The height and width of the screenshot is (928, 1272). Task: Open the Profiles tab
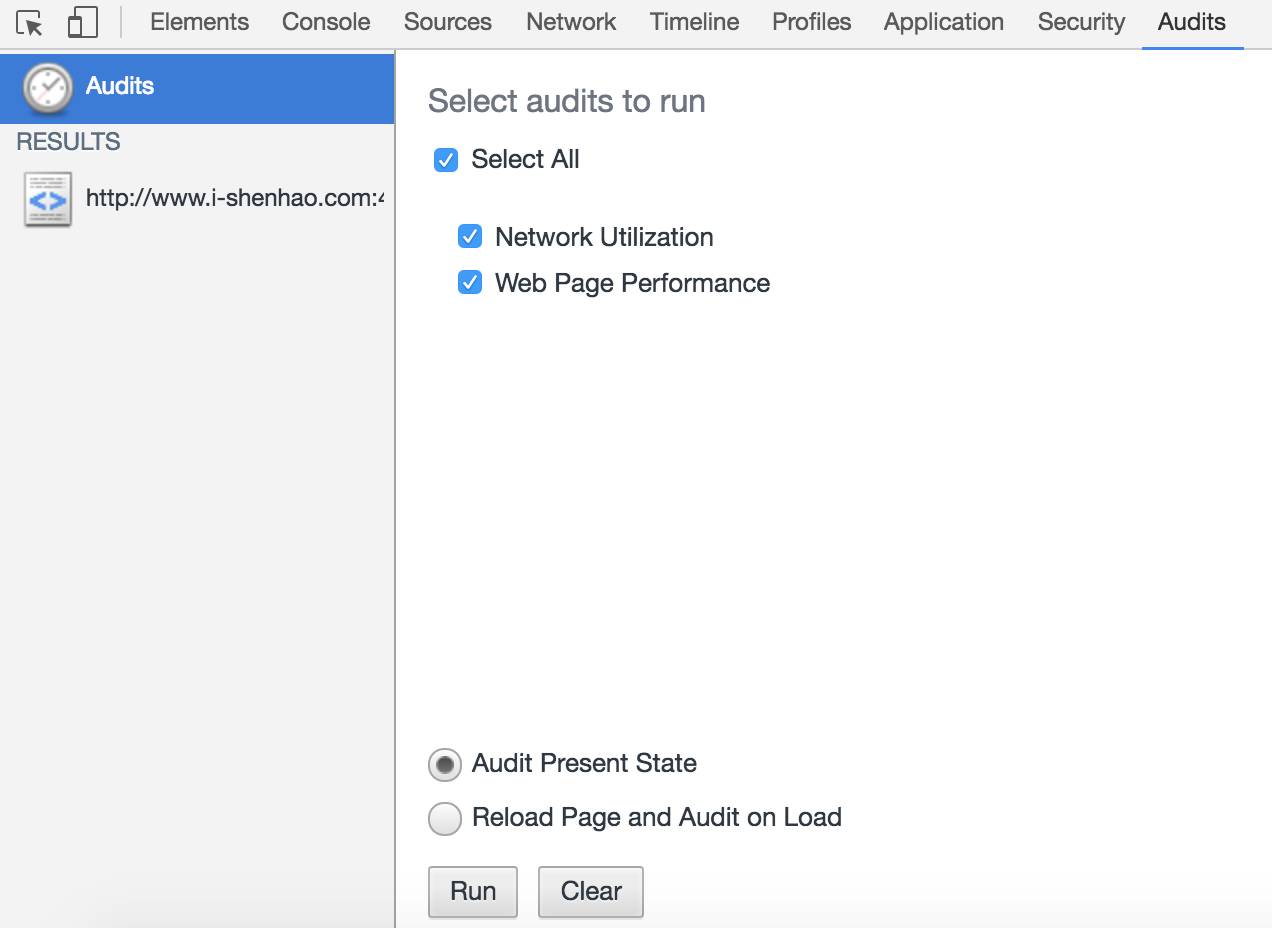pos(811,22)
